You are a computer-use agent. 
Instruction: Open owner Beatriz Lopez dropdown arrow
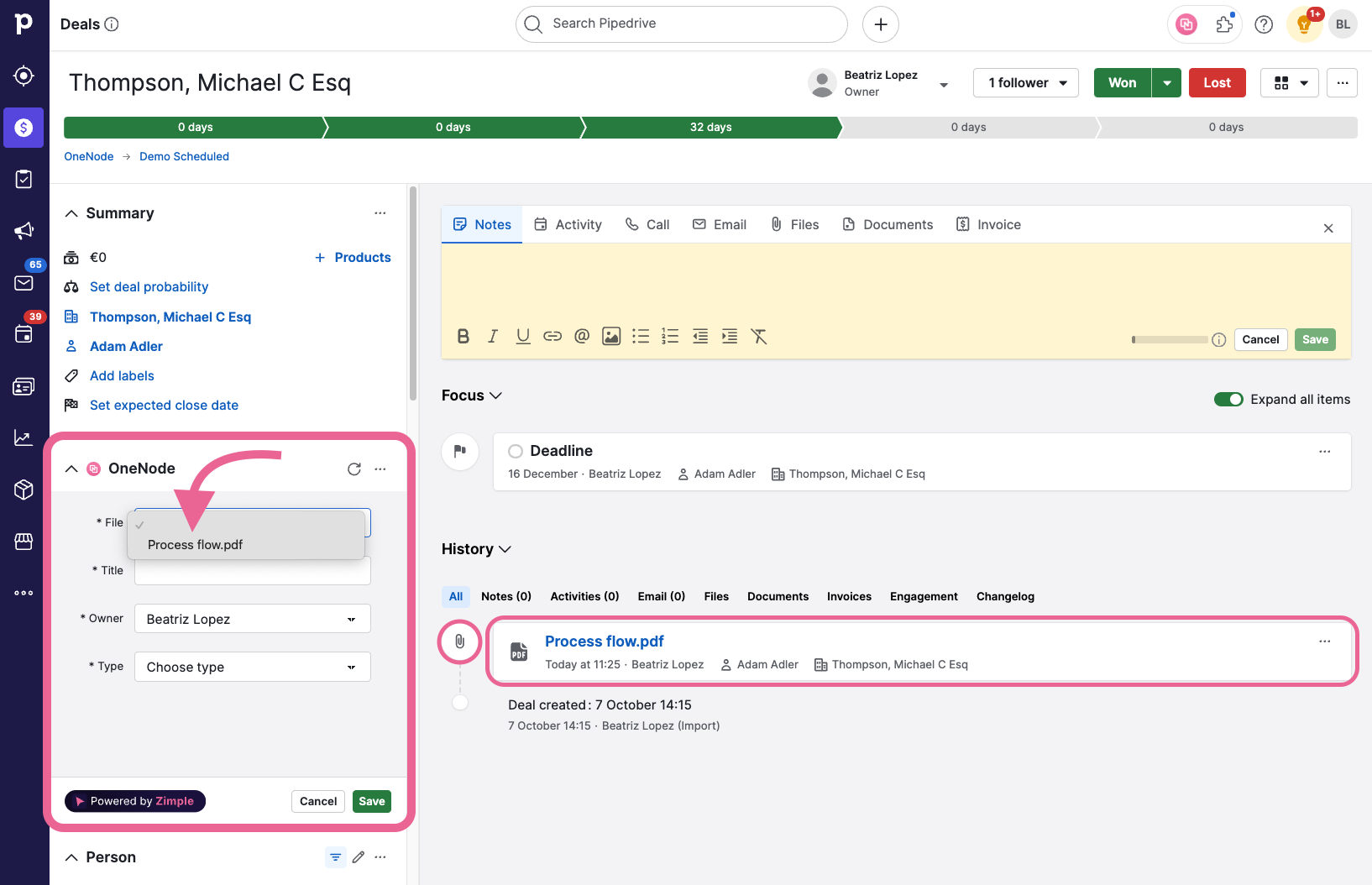pos(944,84)
